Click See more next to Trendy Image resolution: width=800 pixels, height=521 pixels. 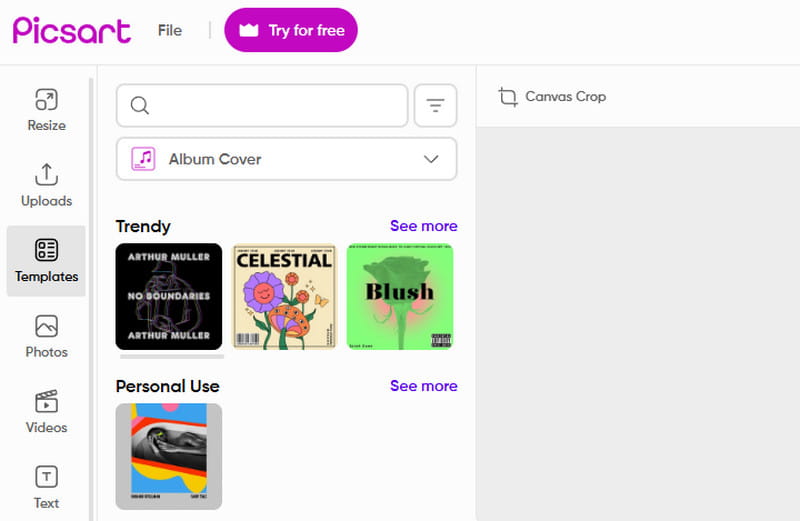point(423,226)
